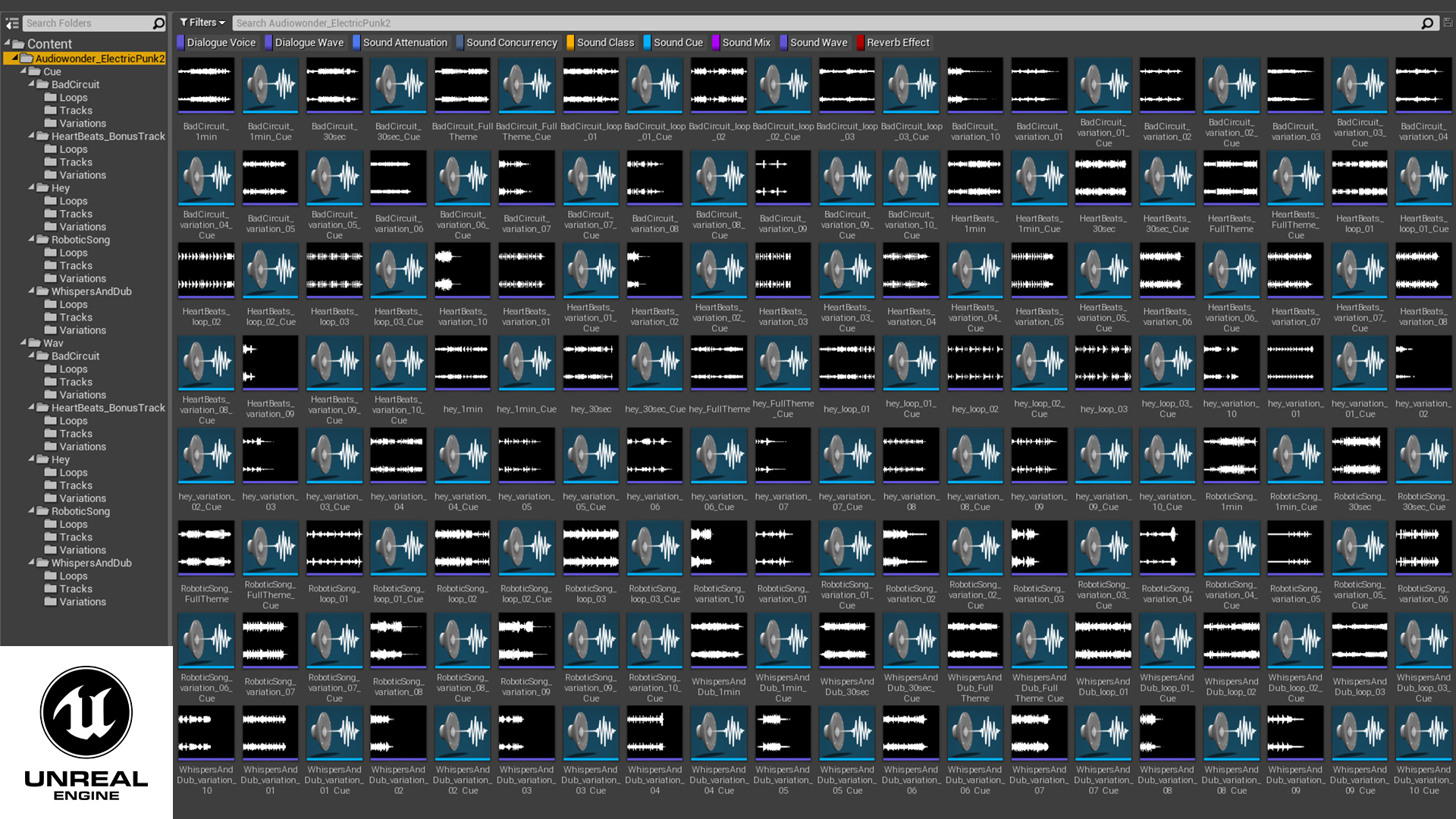
Task: Open Tracks folder under Wav HeartBeats_BonusTrack
Action: 68,434
